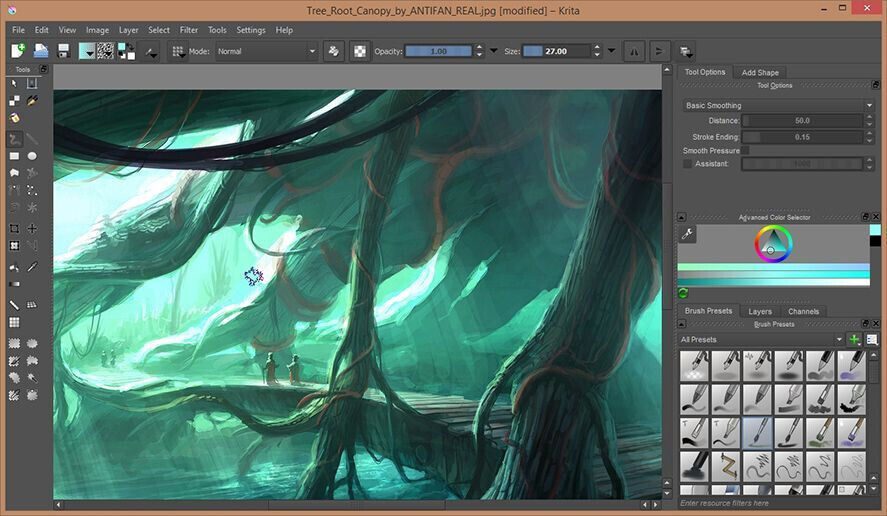The height and width of the screenshot is (516, 887).
Task: Click the Opacity slider
Action: (x=438, y=50)
